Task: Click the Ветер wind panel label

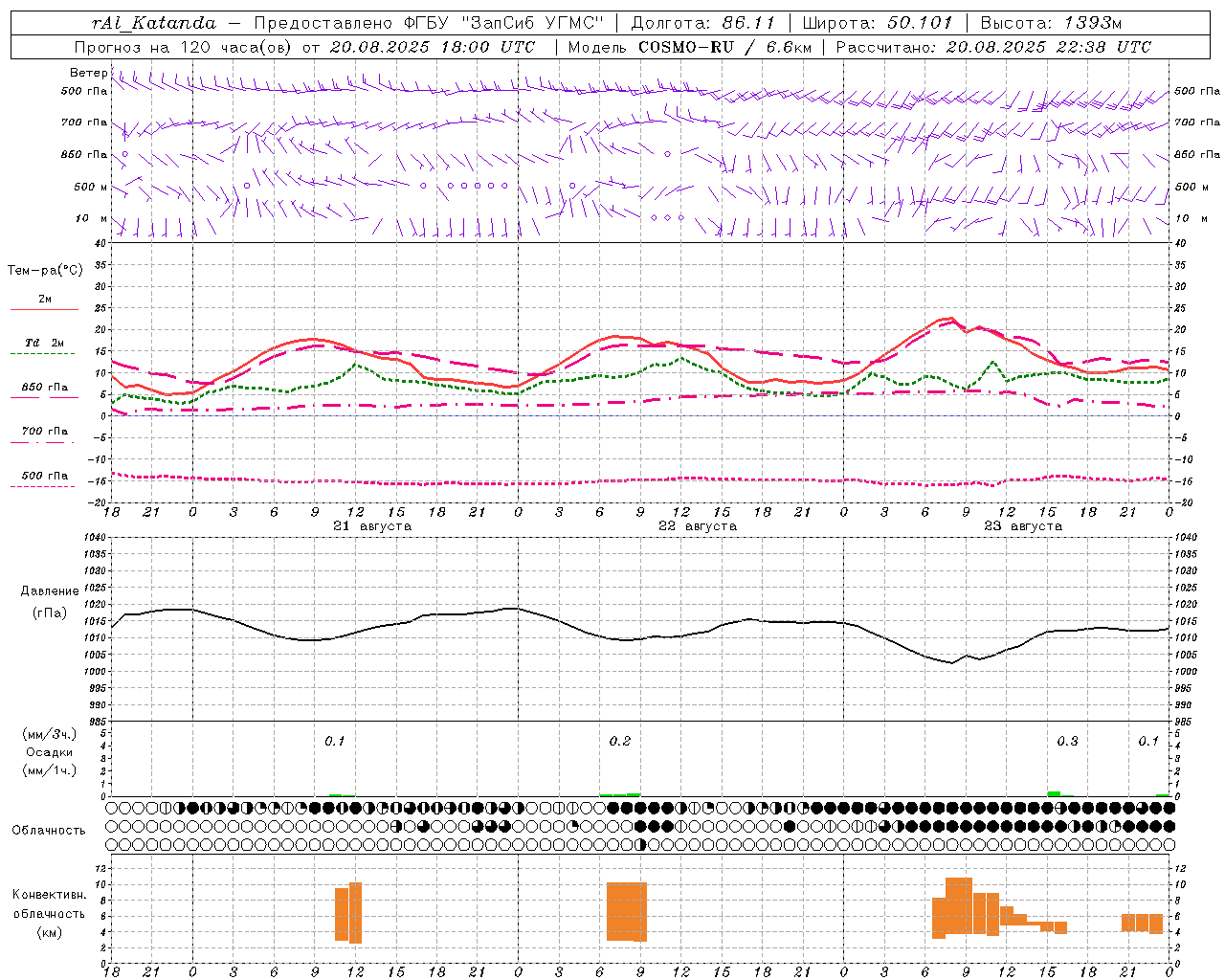Action: coord(88,73)
